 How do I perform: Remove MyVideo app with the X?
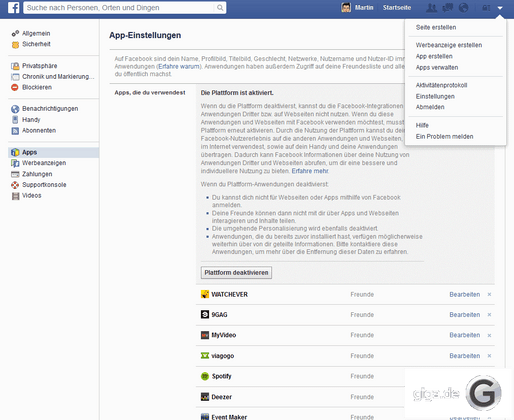tap(489, 335)
